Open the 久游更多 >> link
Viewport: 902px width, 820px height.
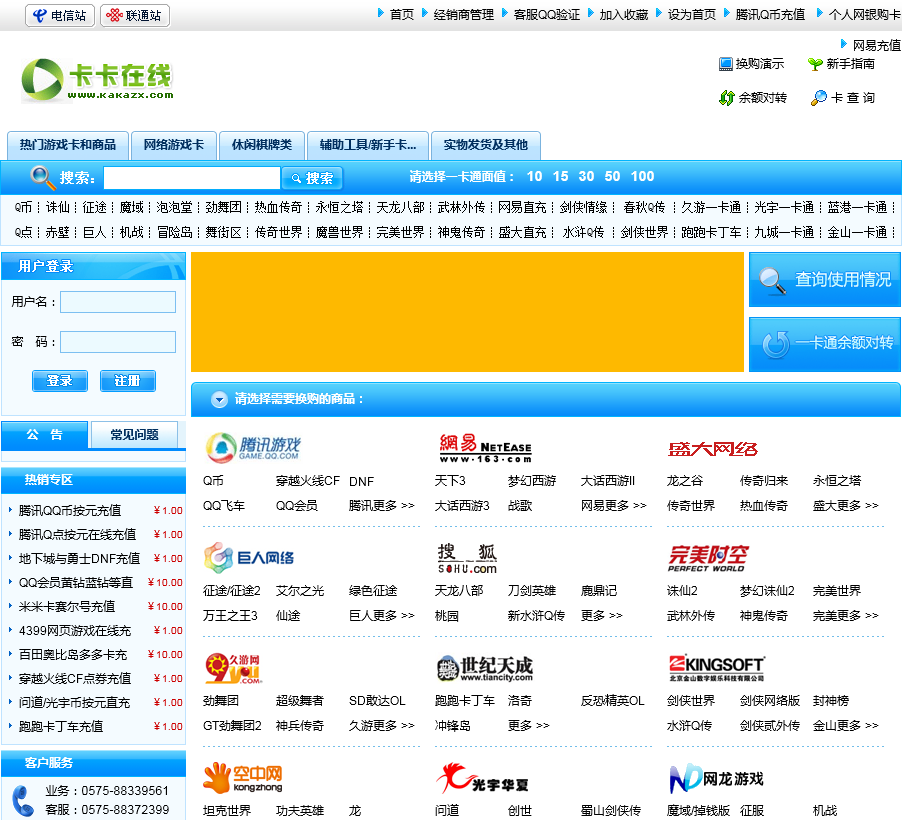click(381, 726)
